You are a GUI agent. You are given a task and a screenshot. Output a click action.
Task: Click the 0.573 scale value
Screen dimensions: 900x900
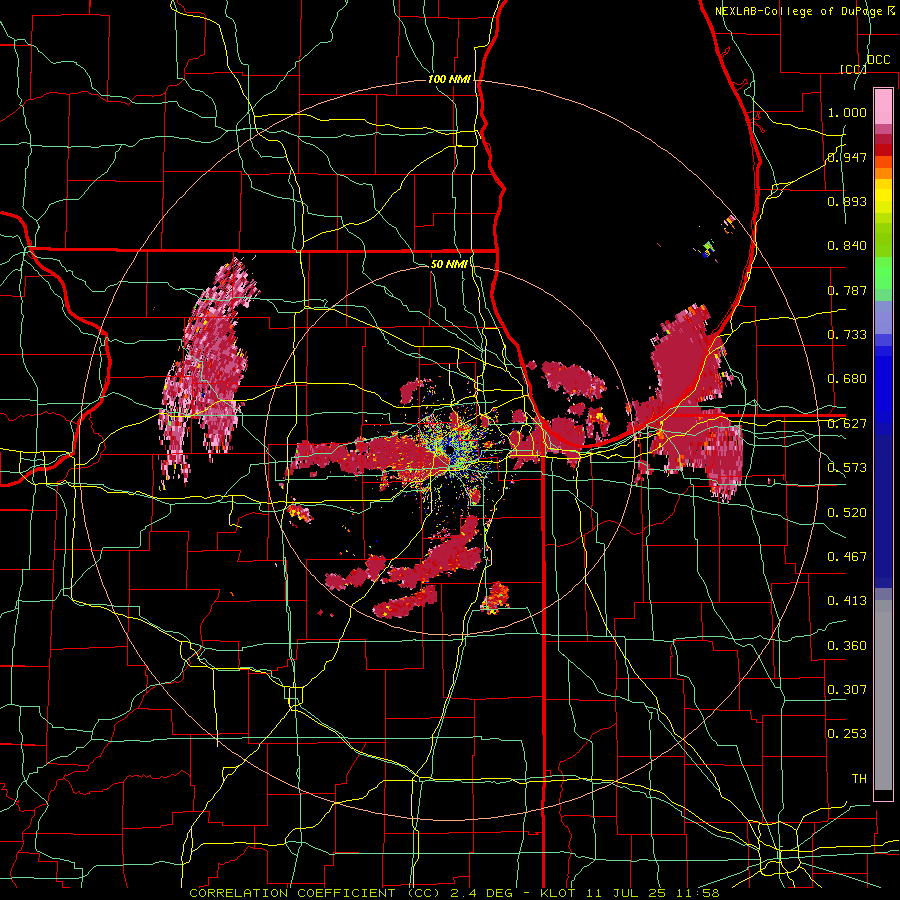pyautogui.click(x=847, y=468)
